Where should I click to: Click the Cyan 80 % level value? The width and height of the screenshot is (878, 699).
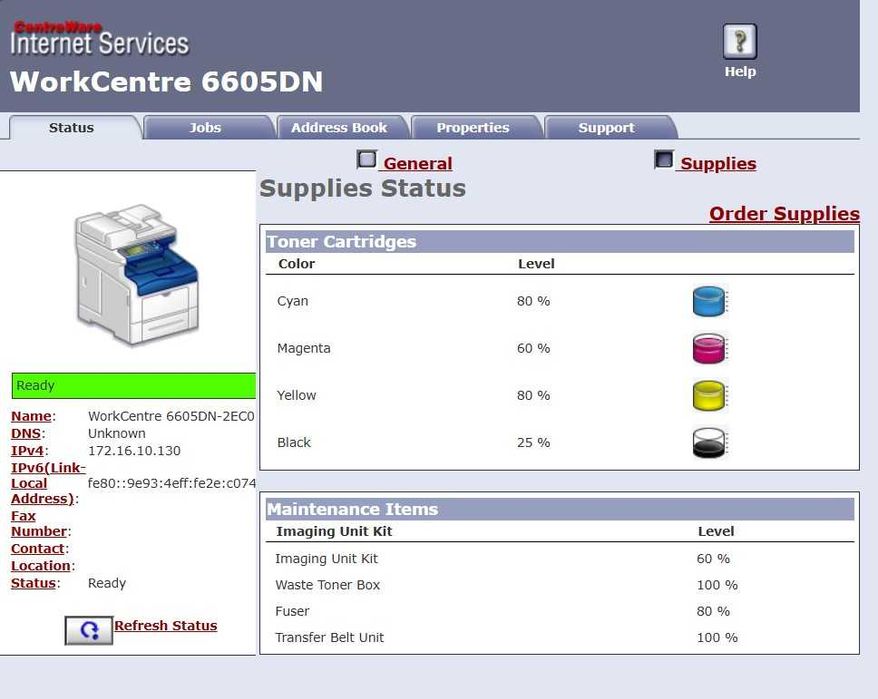pyautogui.click(x=534, y=301)
